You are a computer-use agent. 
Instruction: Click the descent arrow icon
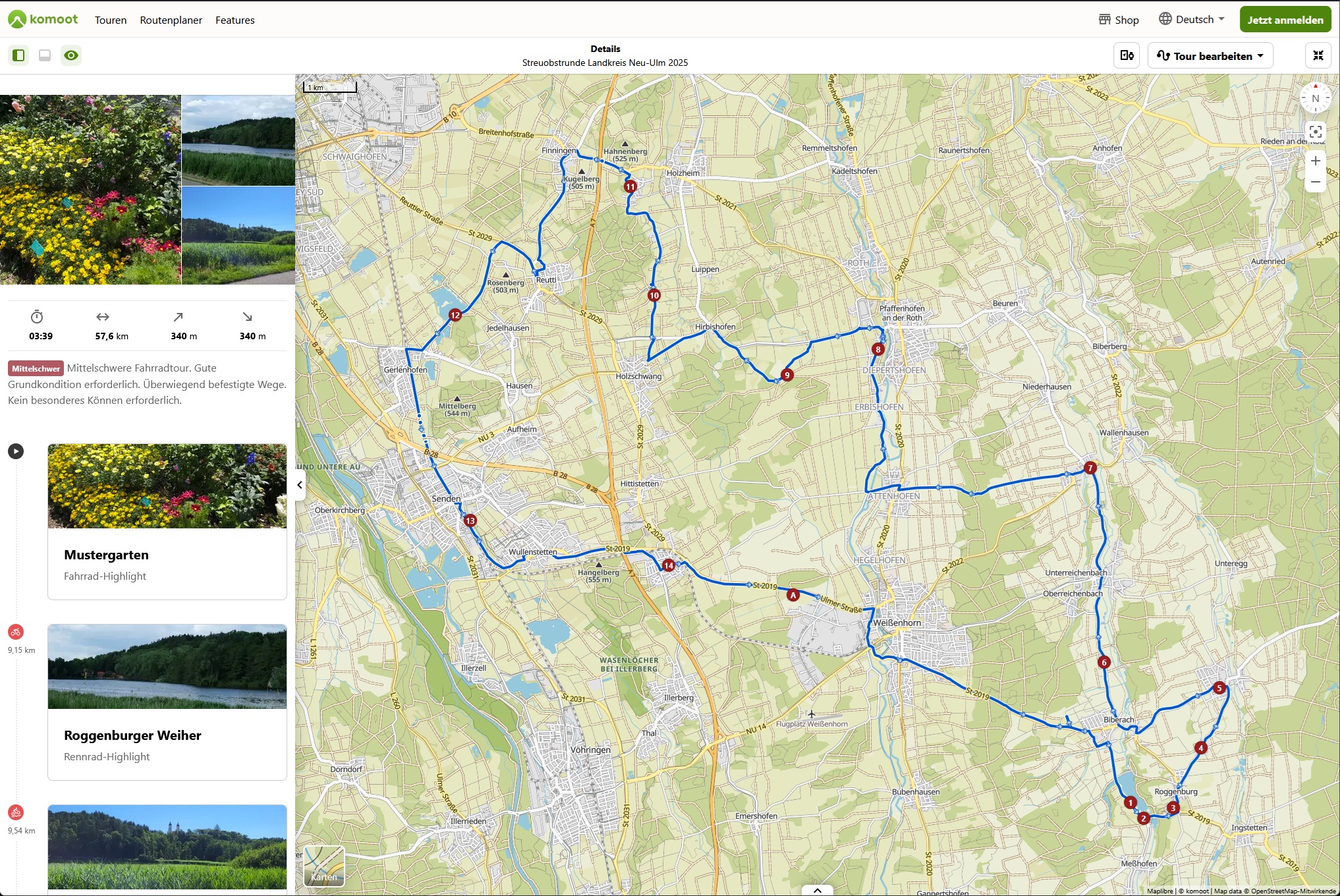click(247, 317)
